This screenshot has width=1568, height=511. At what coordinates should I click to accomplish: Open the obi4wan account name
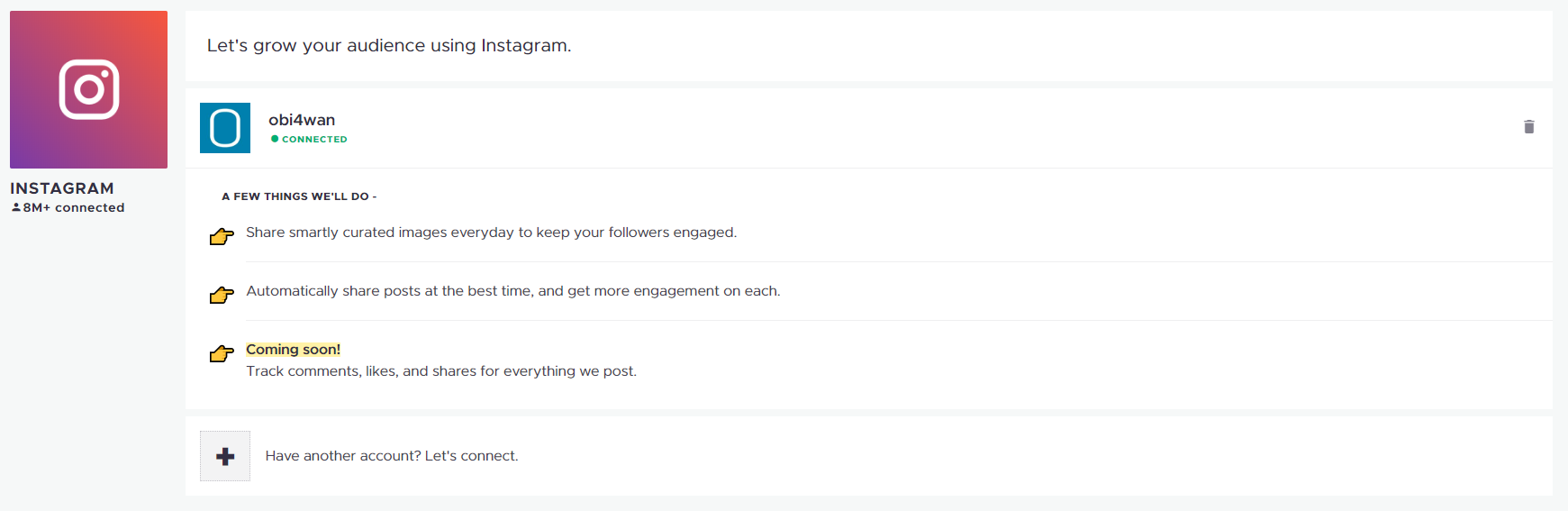pyautogui.click(x=302, y=120)
